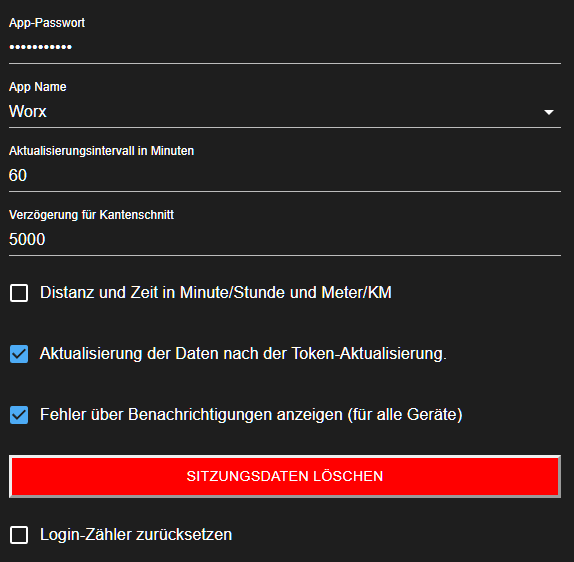Click the "App-Passwort" field label
Screen dimensions: 574x562
(47, 23)
